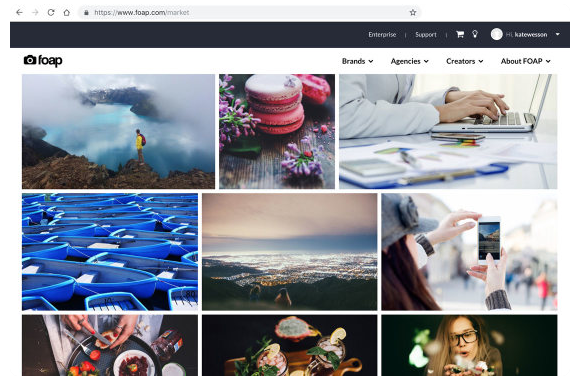Click the katewesson username
This screenshot has width=583, height=385.
[x=531, y=35]
